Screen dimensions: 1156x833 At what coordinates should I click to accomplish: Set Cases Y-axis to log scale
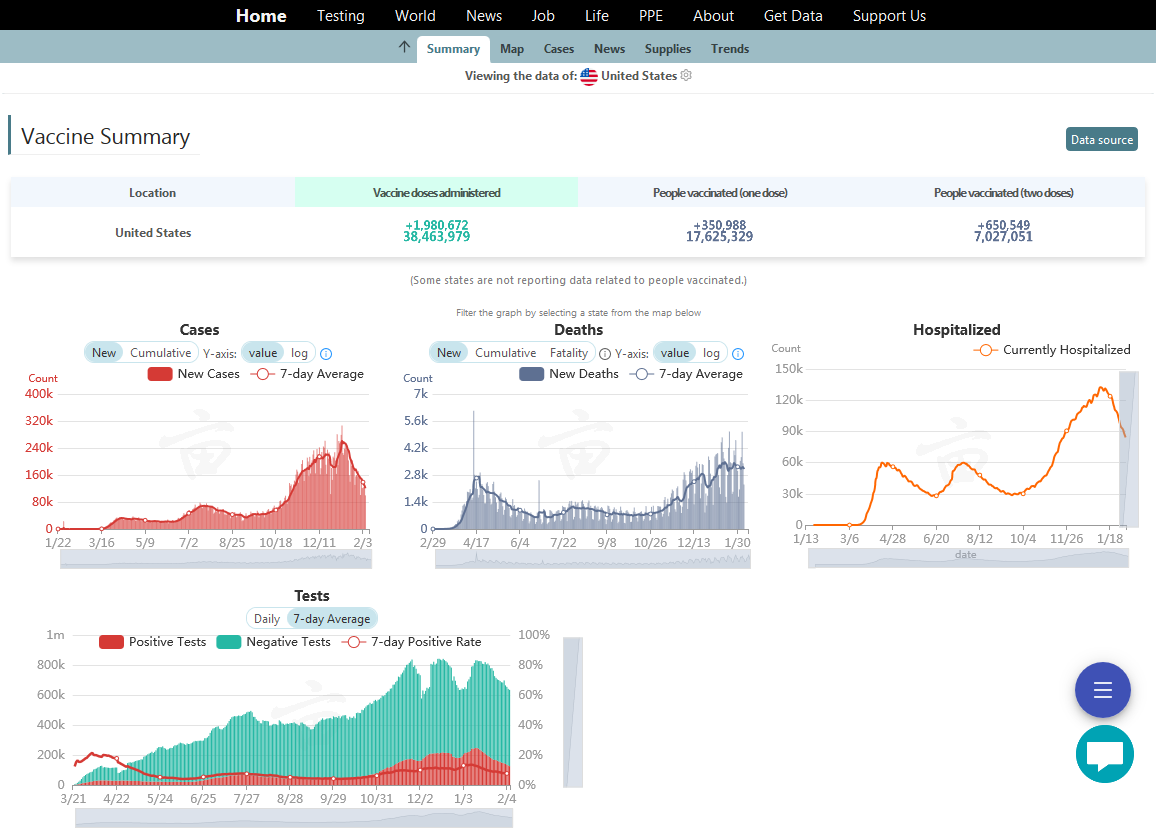point(299,353)
